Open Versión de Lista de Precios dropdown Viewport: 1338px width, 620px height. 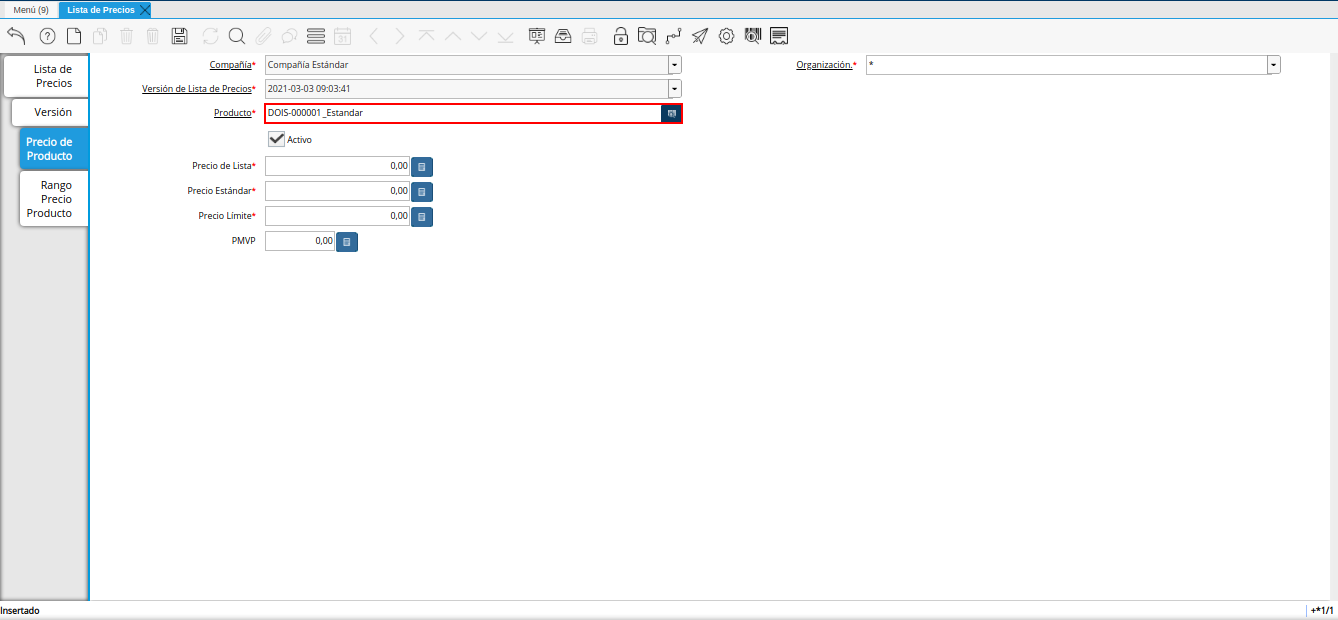tap(675, 89)
